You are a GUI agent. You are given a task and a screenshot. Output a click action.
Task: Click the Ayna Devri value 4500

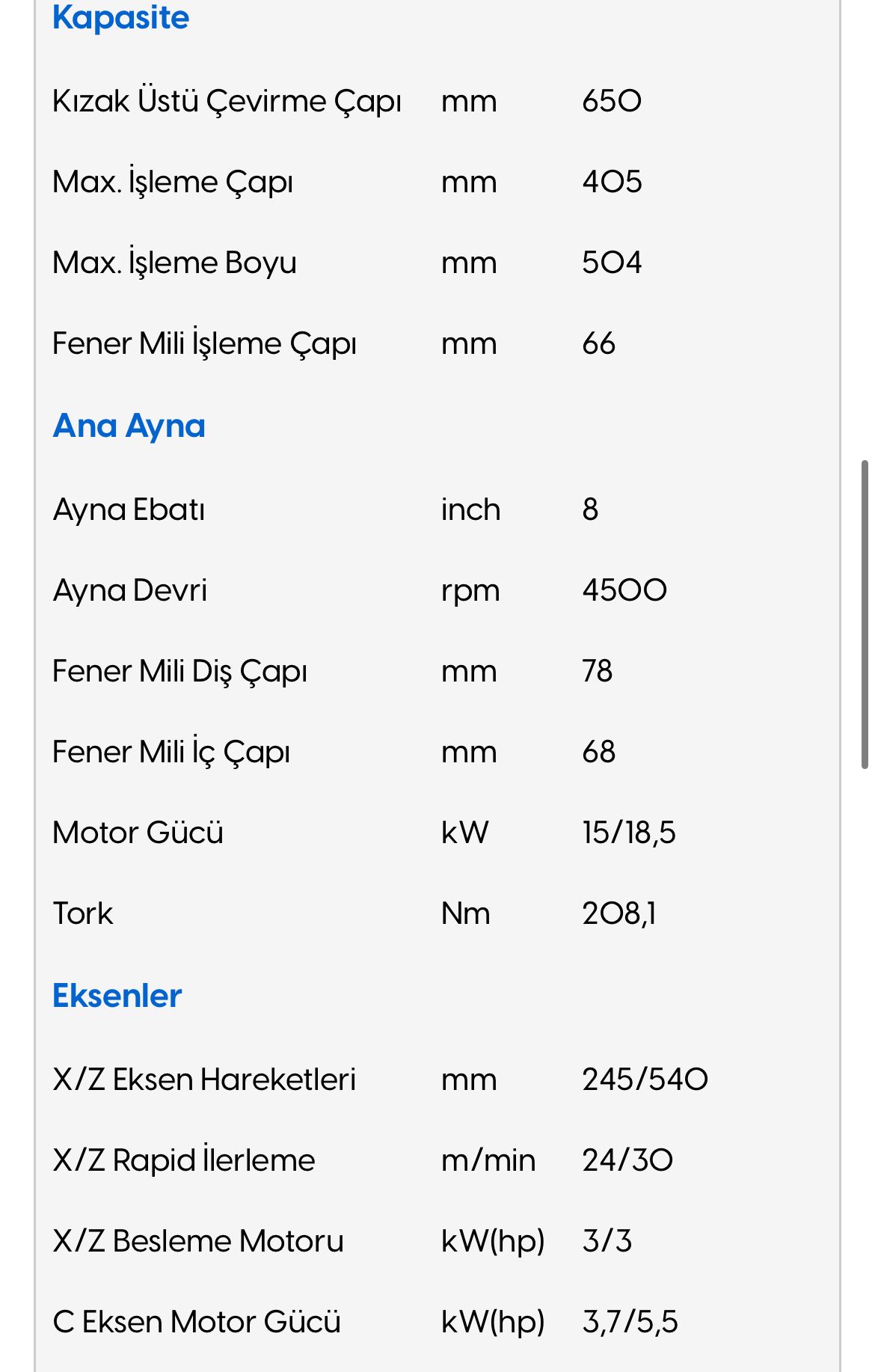pos(624,590)
